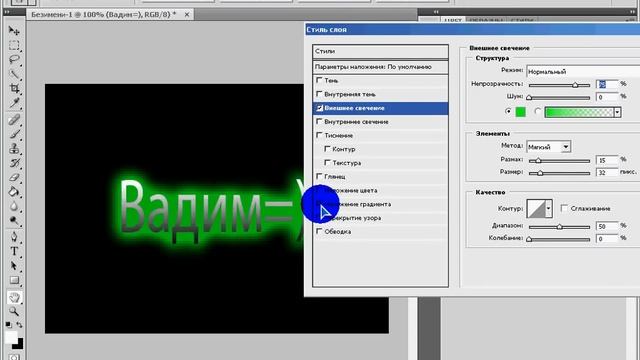Uncheck the Внешнее свечение checkbox

[319, 108]
